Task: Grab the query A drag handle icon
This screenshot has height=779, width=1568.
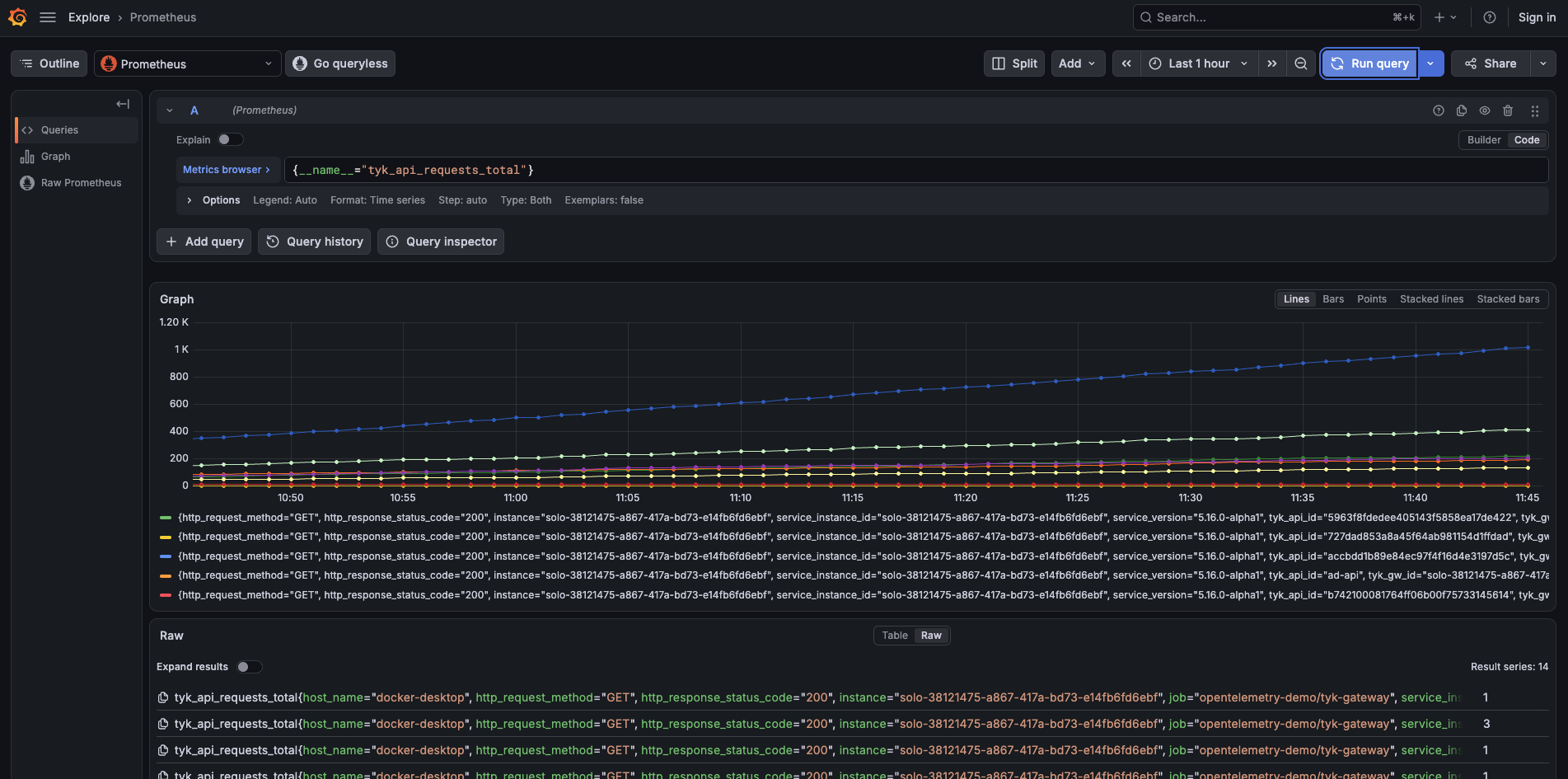Action: 1535,110
